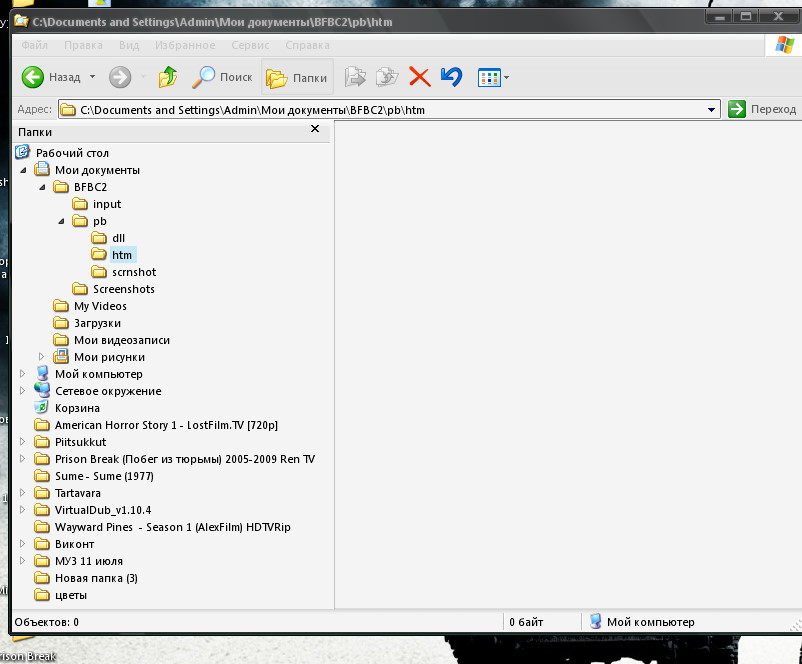This screenshot has height=664, width=802.
Task: Open Поиск search tool
Action: coord(222,77)
